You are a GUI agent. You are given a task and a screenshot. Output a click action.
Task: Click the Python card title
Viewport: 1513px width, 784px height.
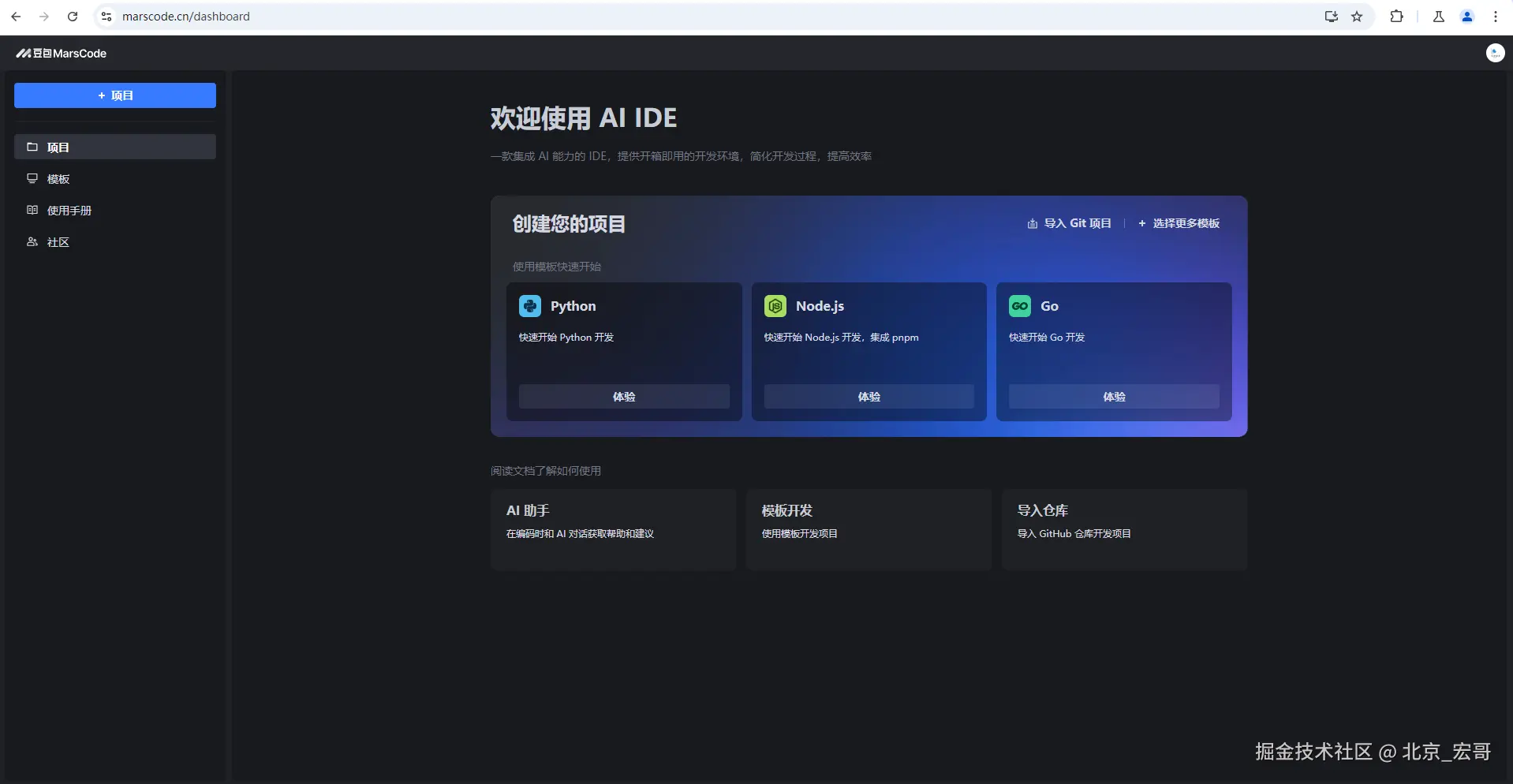tap(573, 306)
